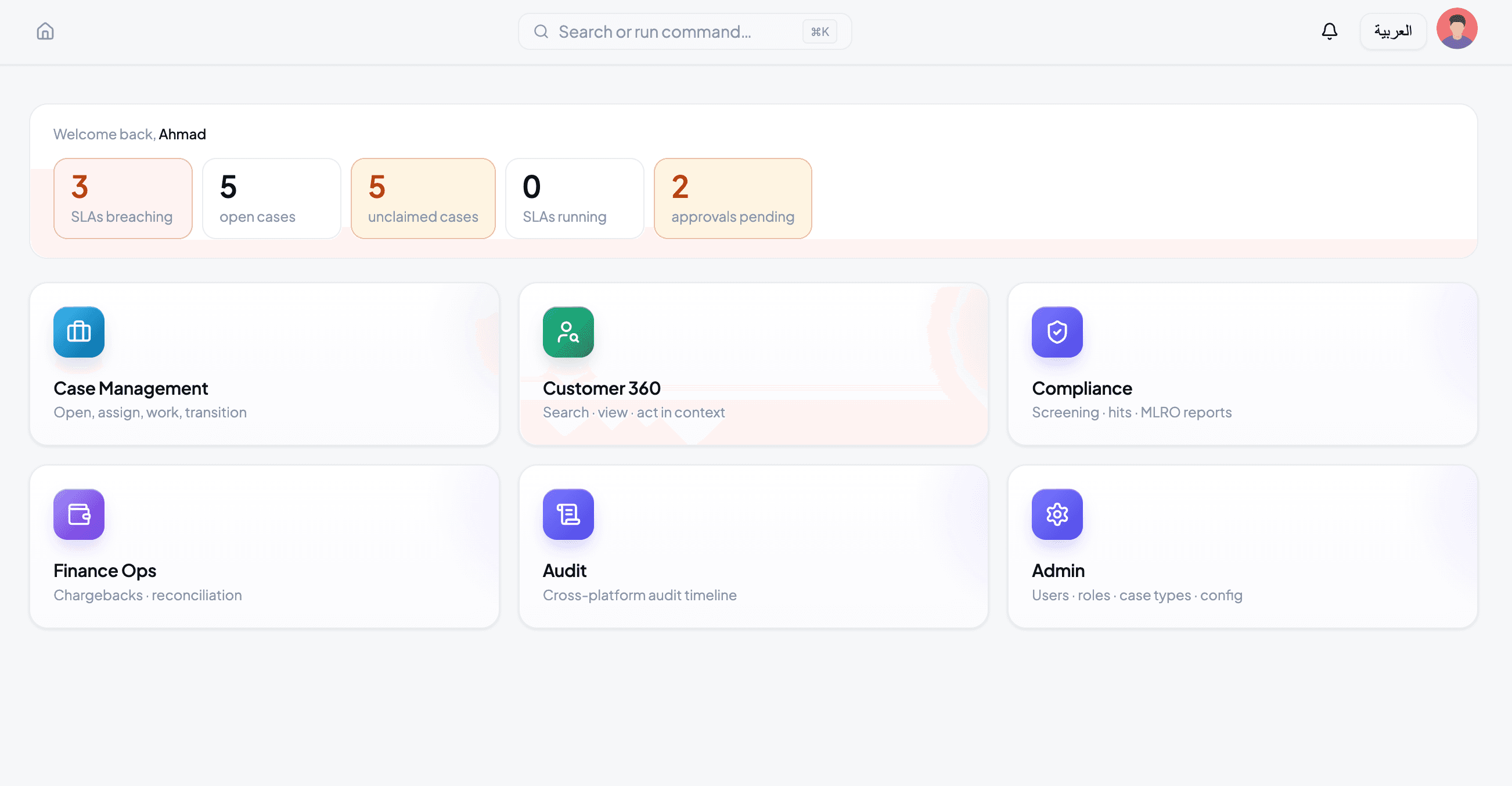
Task: Click 'Screening · hits · MLRO reports'
Action: tap(1131, 412)
